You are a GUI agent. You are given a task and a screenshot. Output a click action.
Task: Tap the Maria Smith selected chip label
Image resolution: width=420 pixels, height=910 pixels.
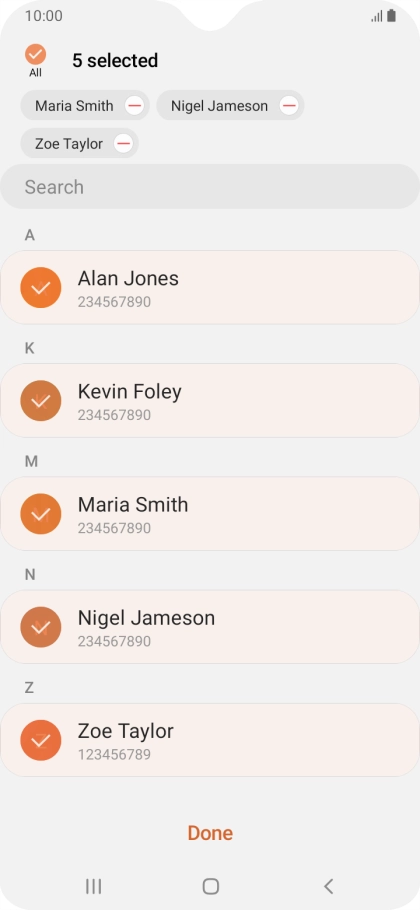click(74, 106)
